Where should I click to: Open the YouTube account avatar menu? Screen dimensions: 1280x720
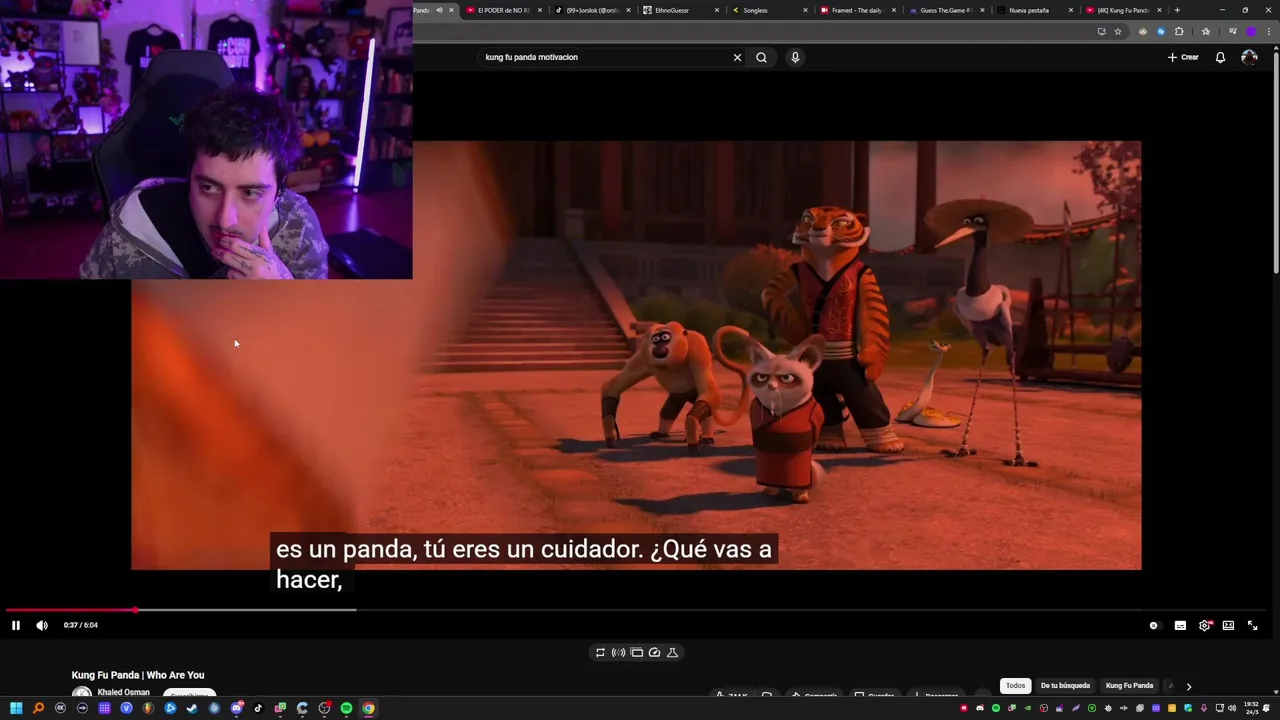coord(1249,57)
